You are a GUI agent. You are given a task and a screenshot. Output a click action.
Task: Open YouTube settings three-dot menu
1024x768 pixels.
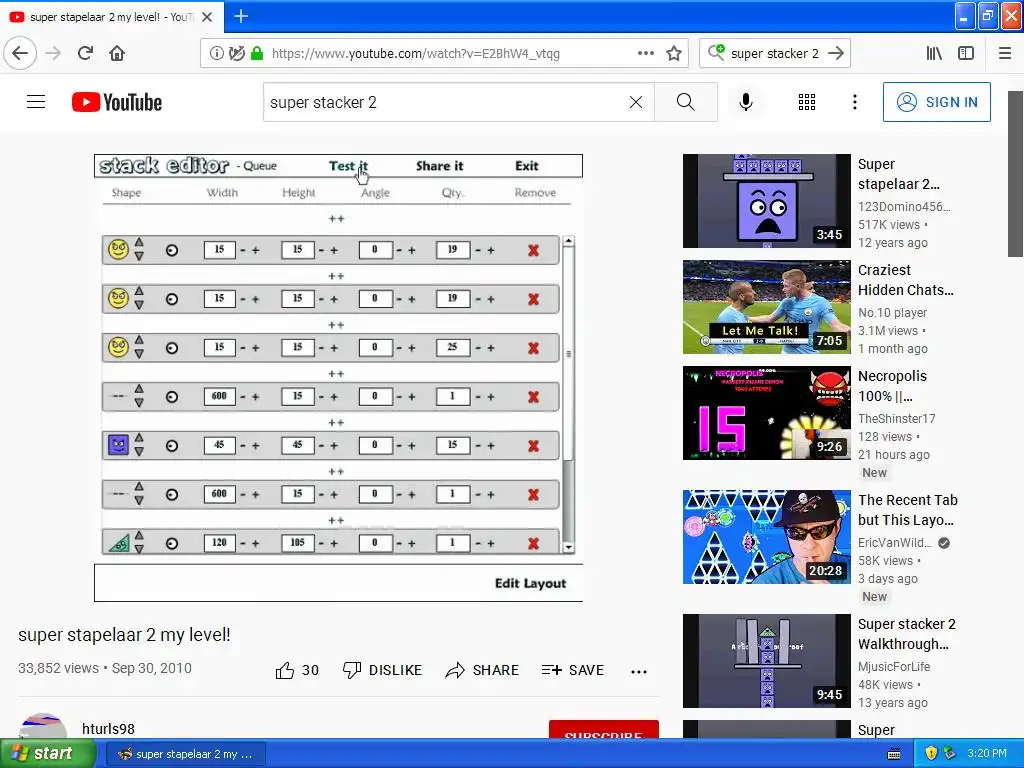(854, 102)
